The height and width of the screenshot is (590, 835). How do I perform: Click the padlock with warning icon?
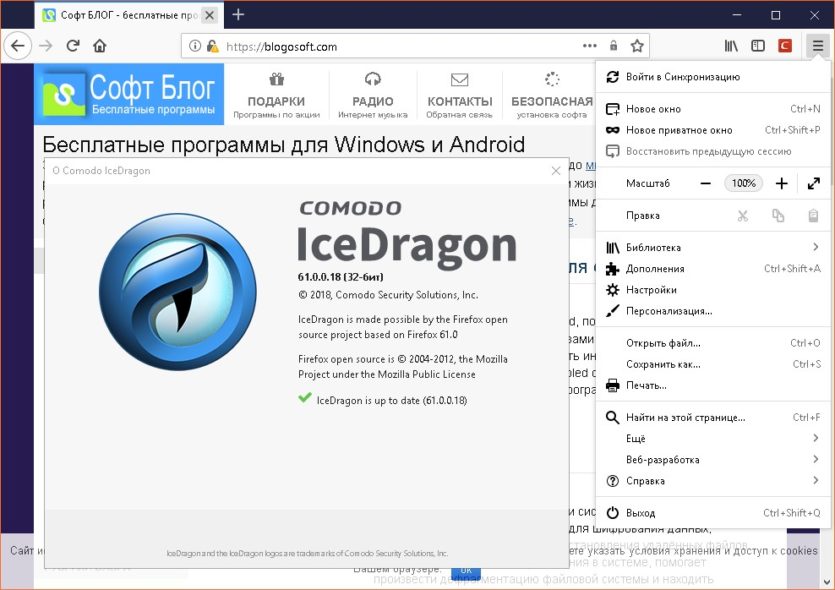pyautogui.click(x=212, y=46)
